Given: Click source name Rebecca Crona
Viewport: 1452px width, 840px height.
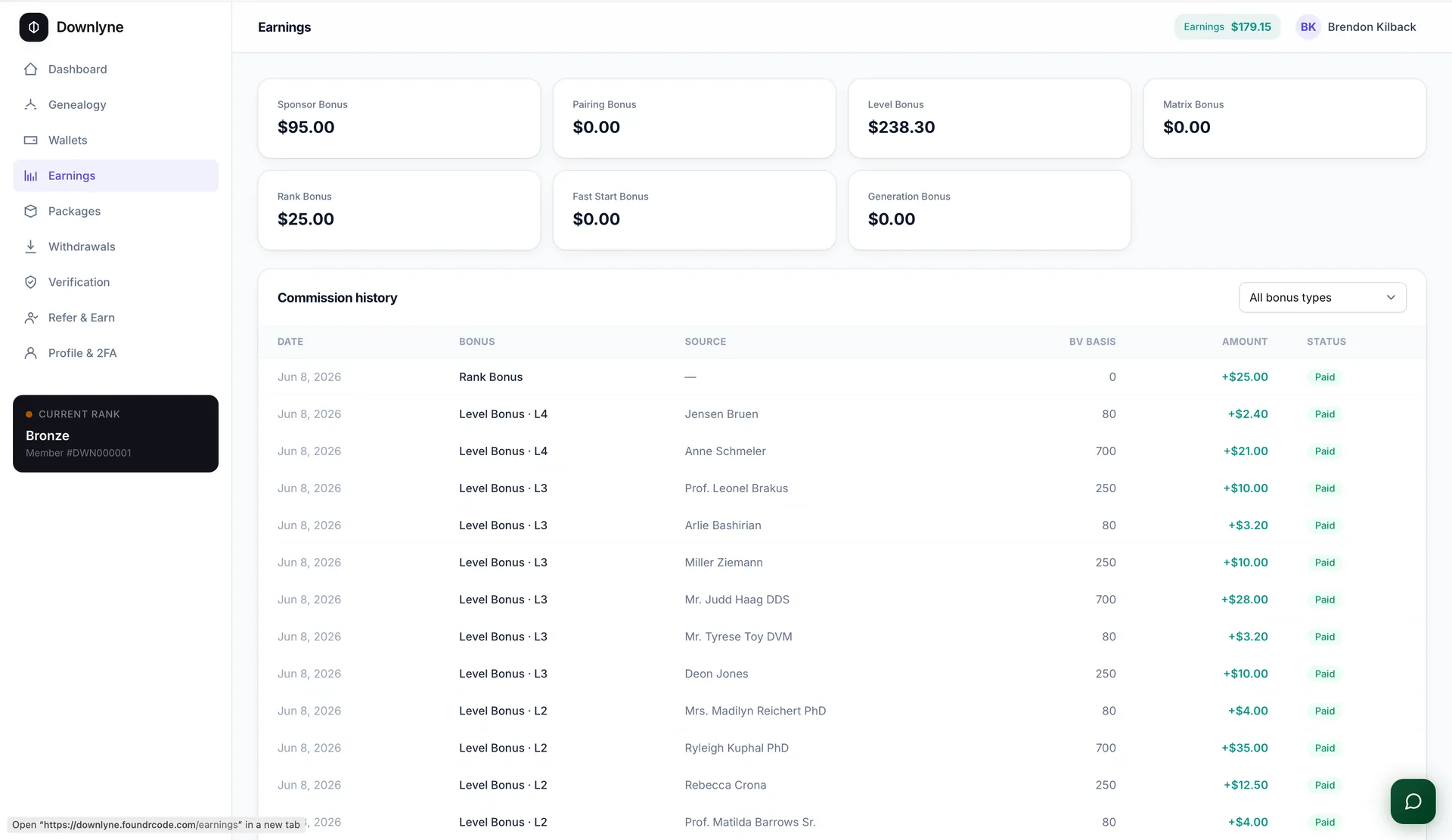Looking at the screenshot, I should 725,785.
